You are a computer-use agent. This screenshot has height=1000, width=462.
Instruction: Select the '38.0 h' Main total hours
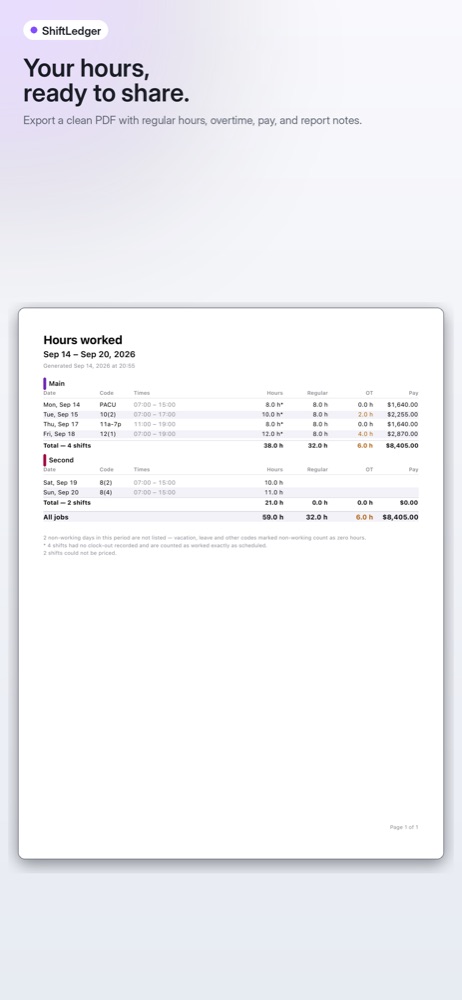pos(273,446)
